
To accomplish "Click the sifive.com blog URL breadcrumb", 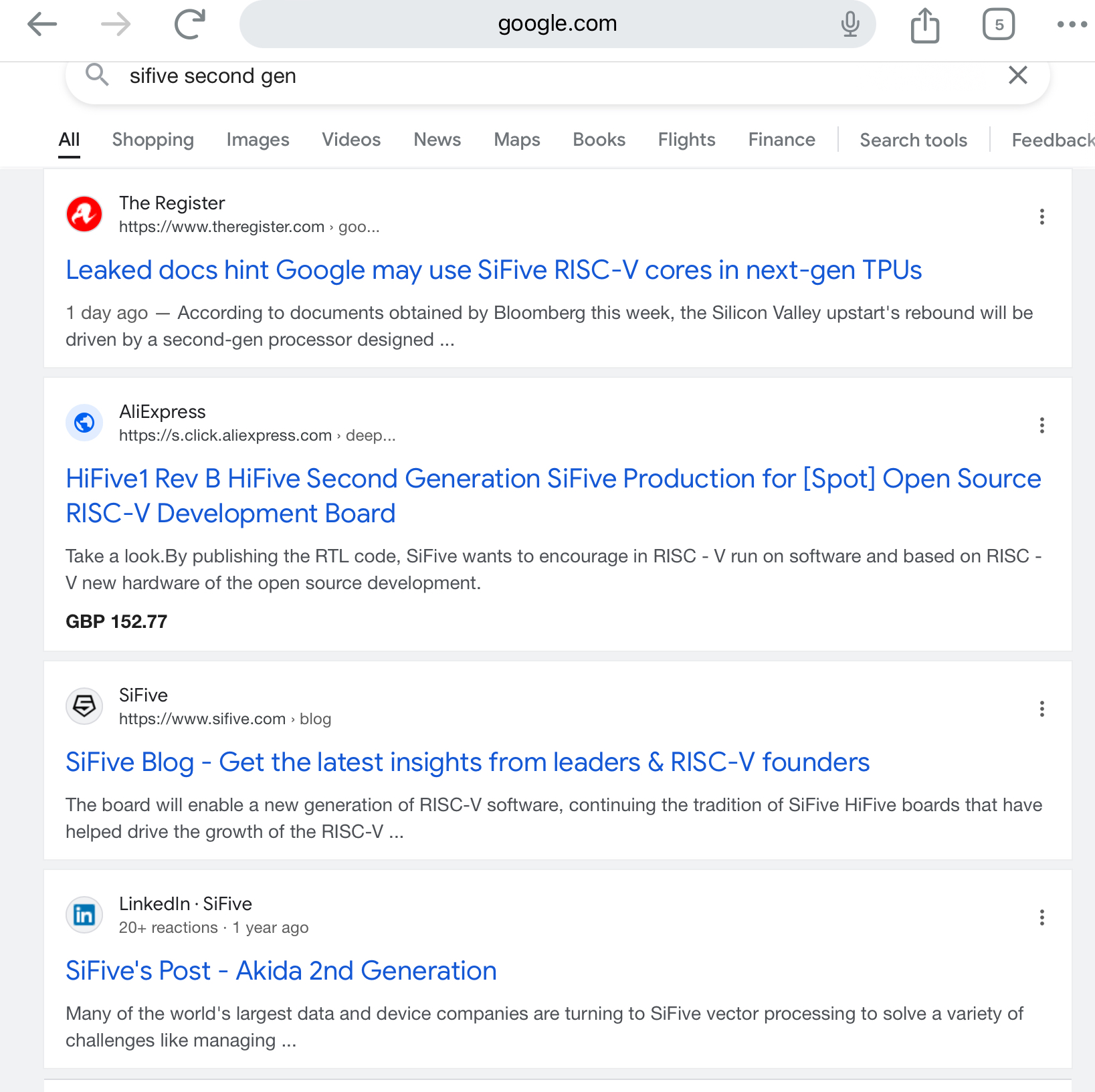I will click(x=225, y=719).
